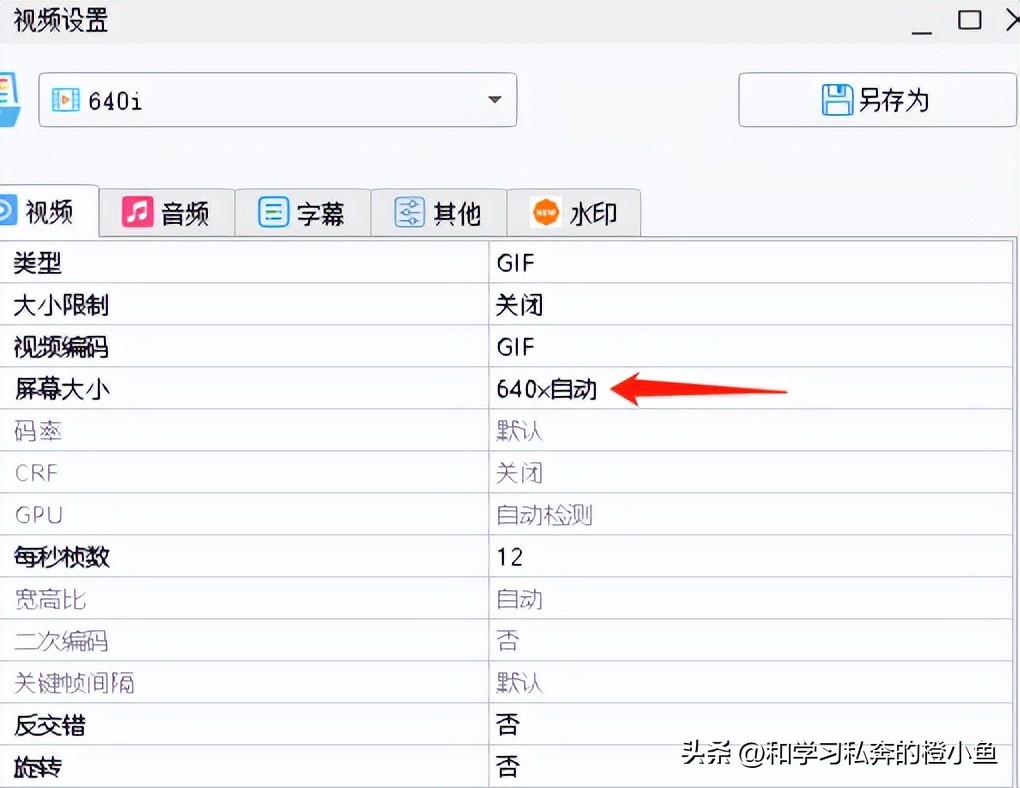Select the 每秒帧数 value 12
Screen dimensions: 1020x788
pos(508,556)
